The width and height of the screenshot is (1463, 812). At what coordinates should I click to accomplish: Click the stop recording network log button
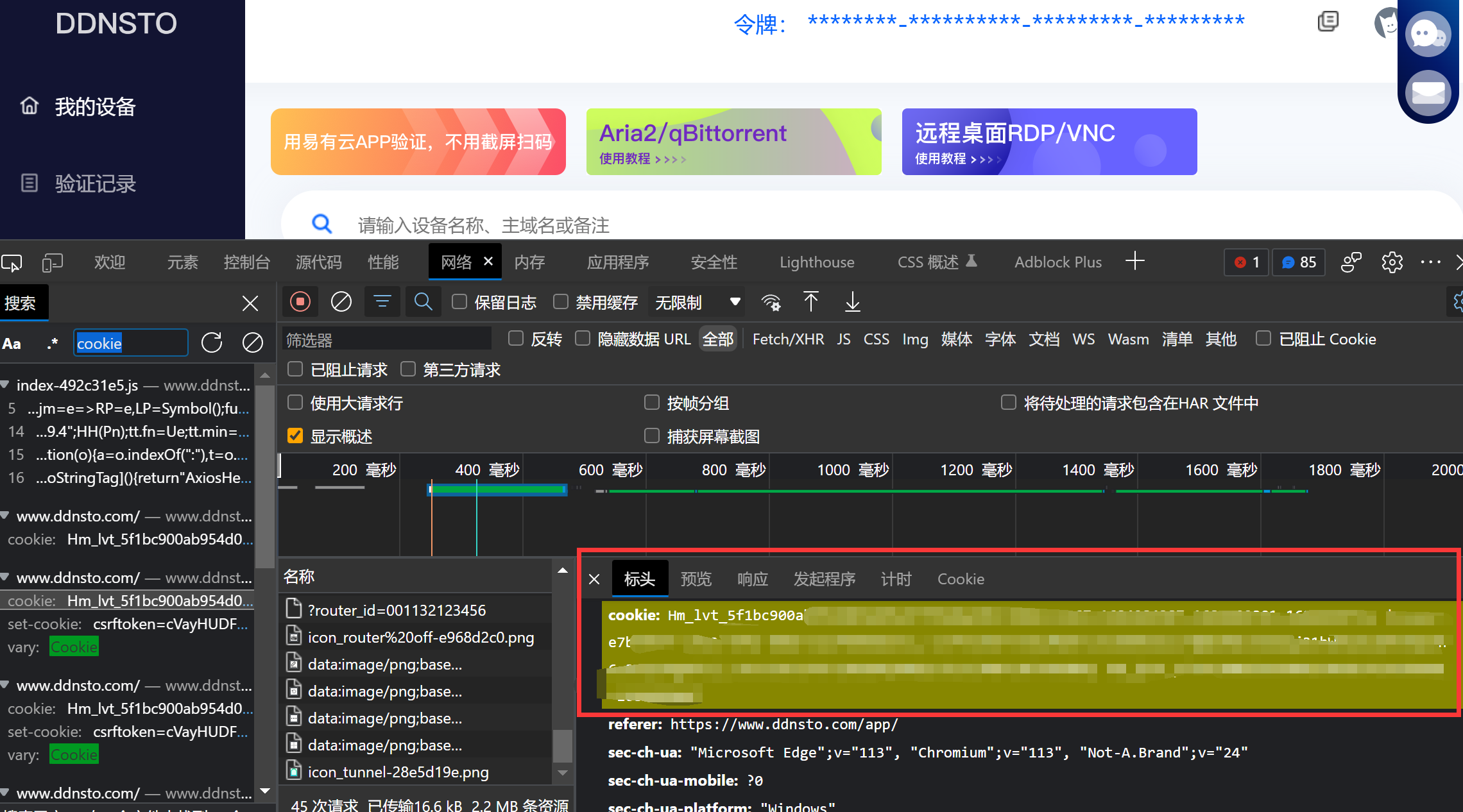click(x=300, y=301)
